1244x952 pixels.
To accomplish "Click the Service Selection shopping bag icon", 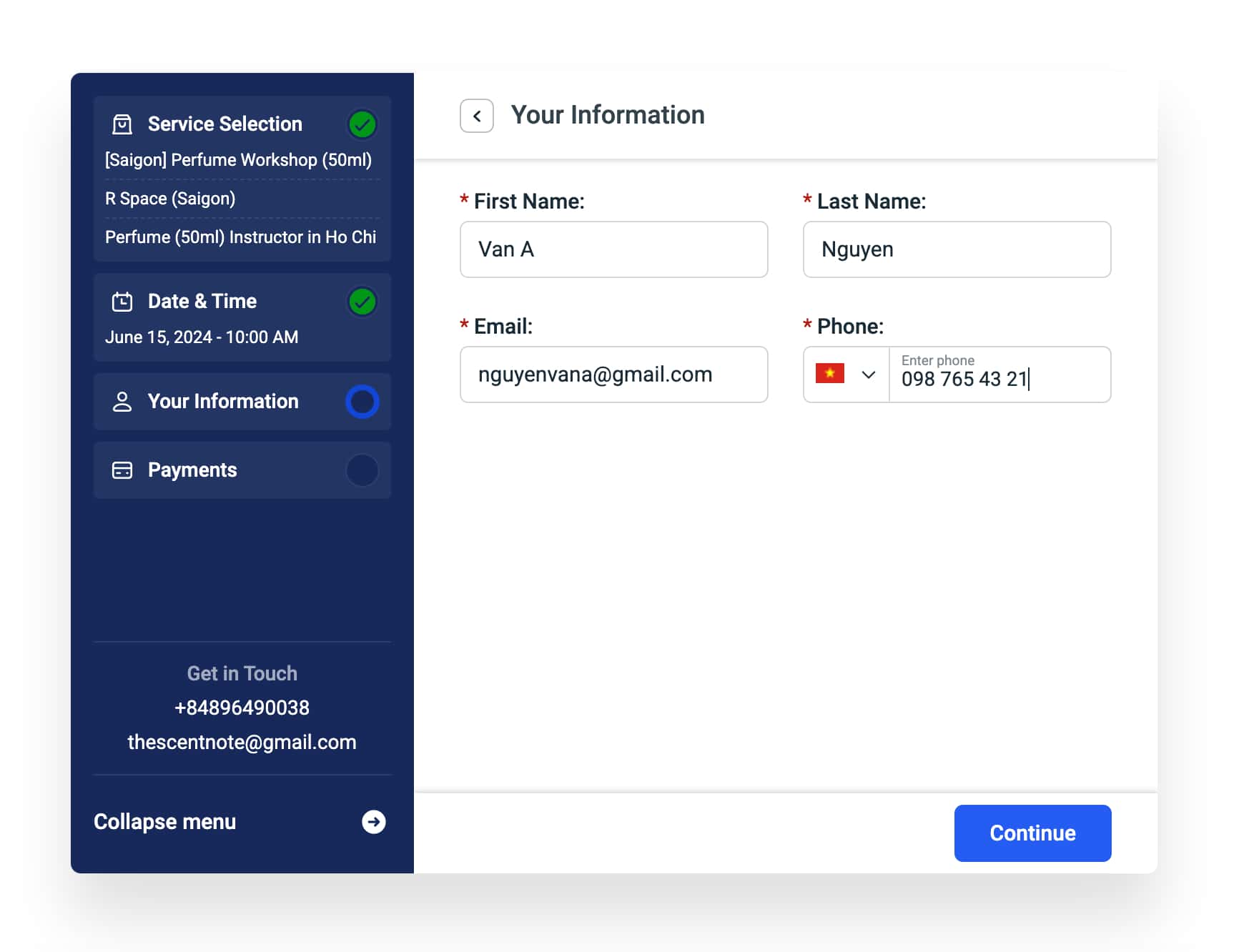I will pyautogui.click(x=122, y=124).
